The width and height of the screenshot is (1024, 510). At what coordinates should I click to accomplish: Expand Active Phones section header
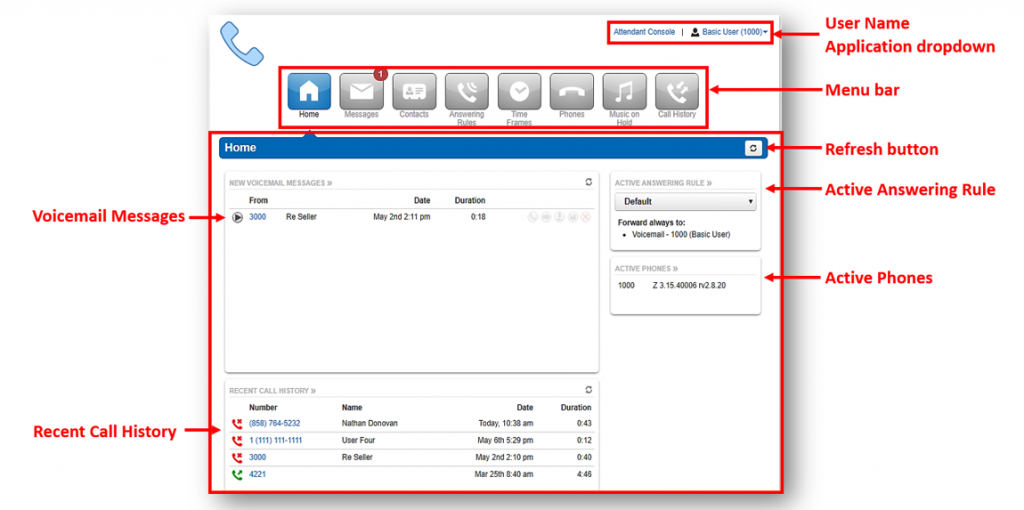click(646, 269)
